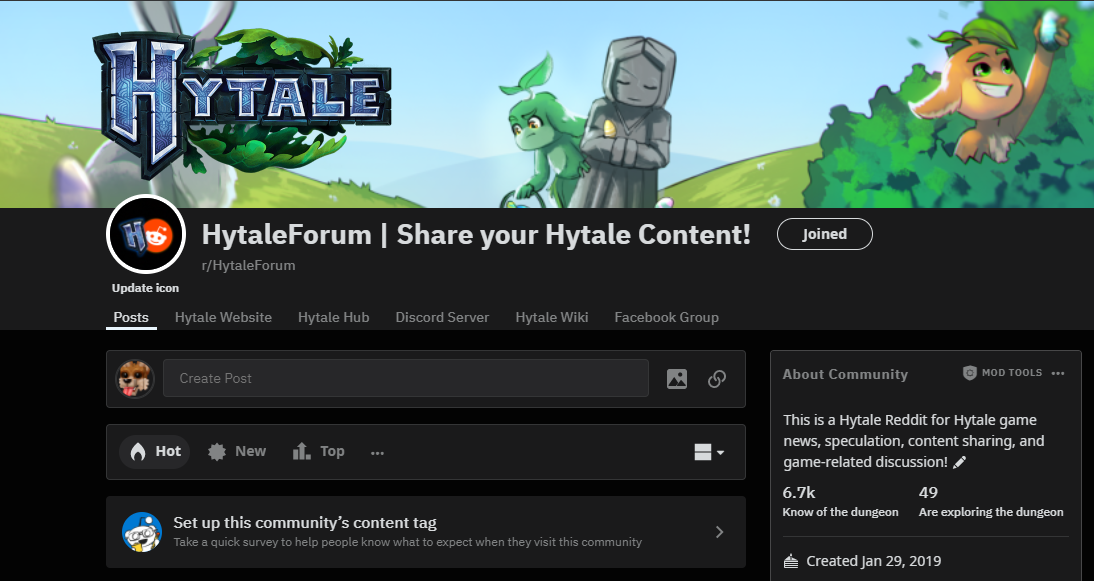Click the 6.7k member count
This screenshot has height=581, width=1094.
(x=799, y=492)
